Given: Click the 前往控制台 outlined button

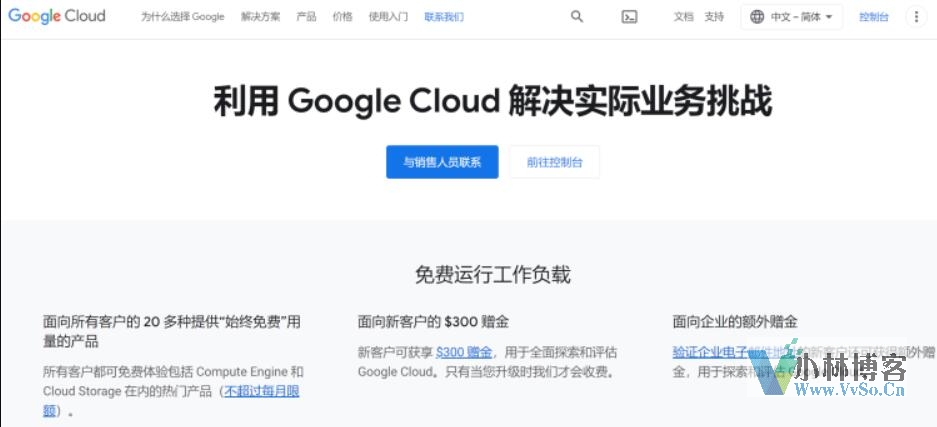Looking at the screenshot, I should coord(555,162).
